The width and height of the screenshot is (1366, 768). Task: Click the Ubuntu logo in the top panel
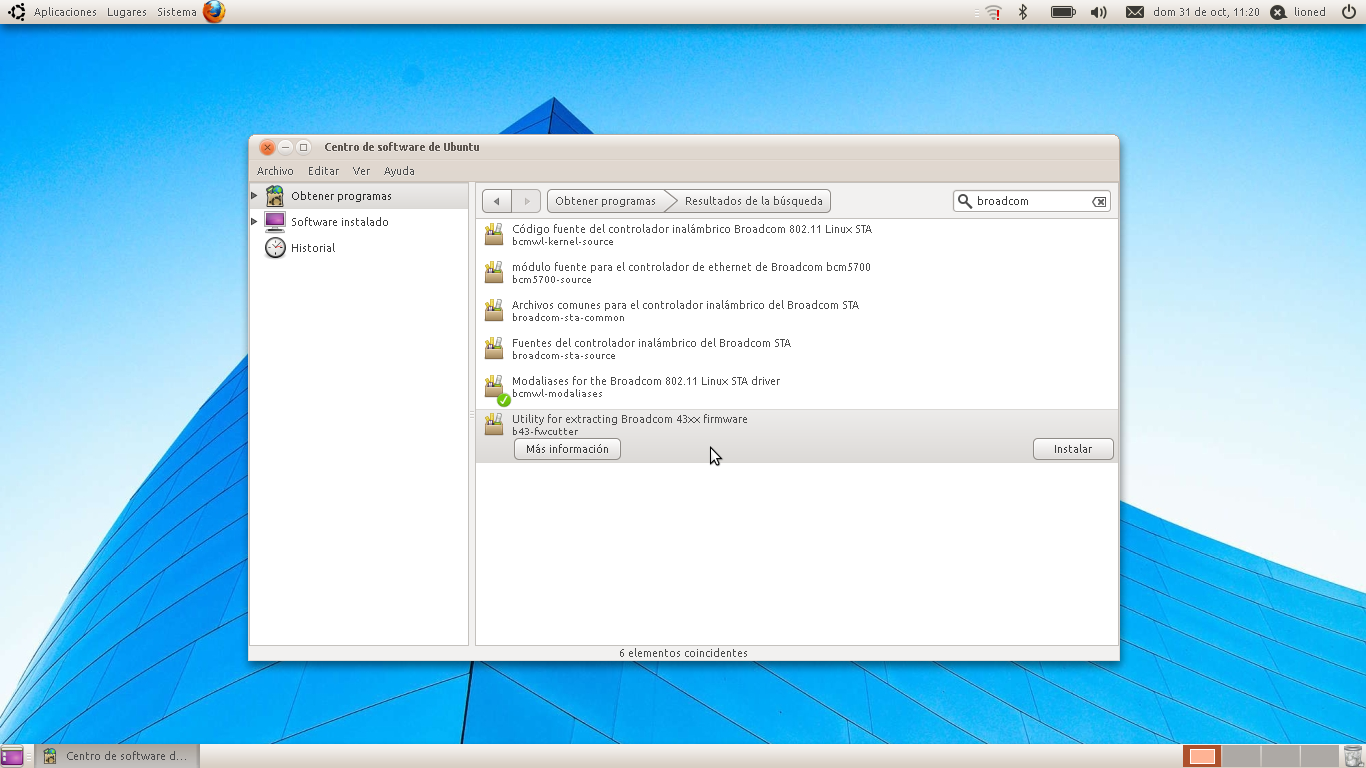pos(17,12)
